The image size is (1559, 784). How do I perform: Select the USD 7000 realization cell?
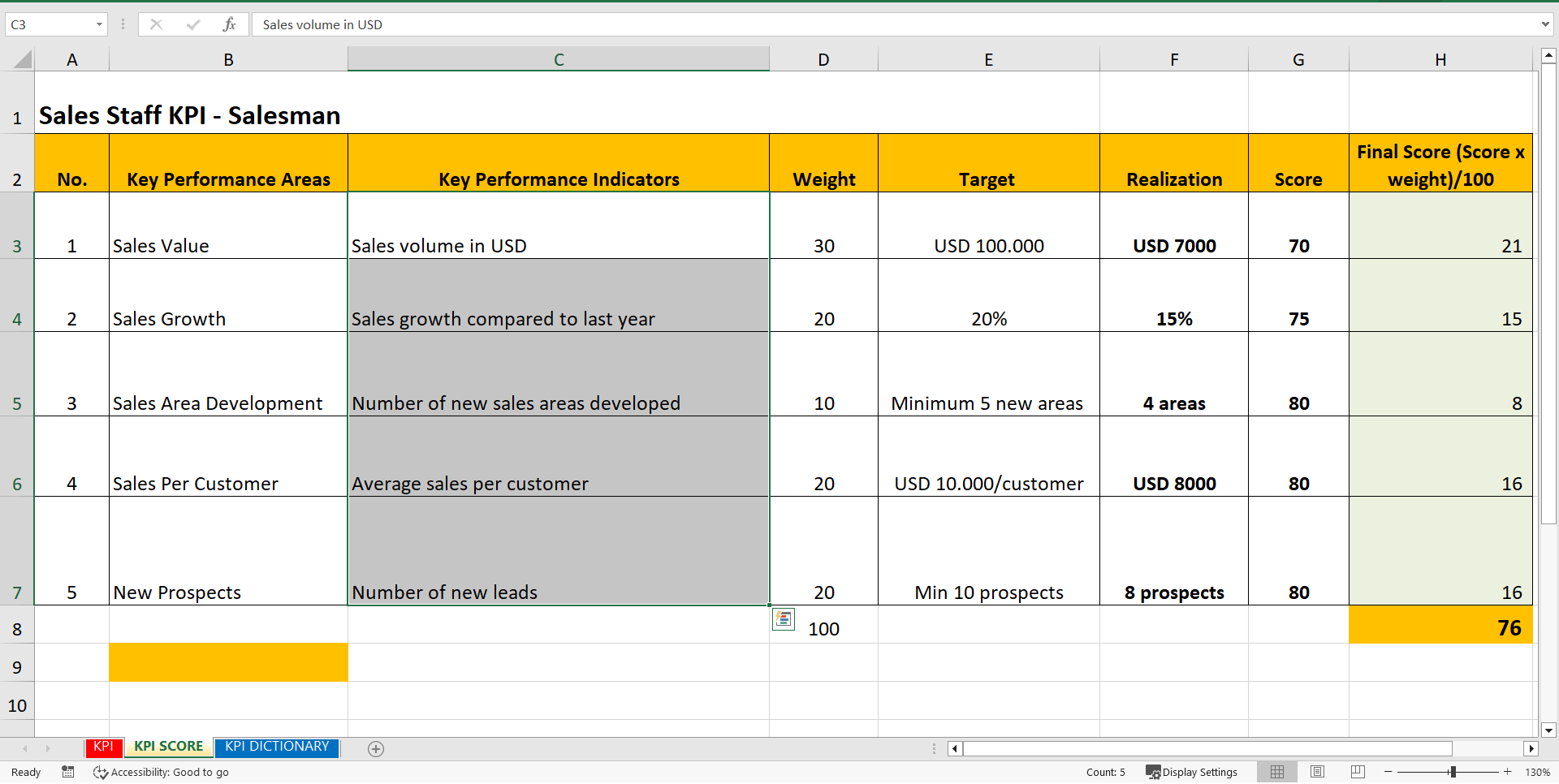(1174, 226)
